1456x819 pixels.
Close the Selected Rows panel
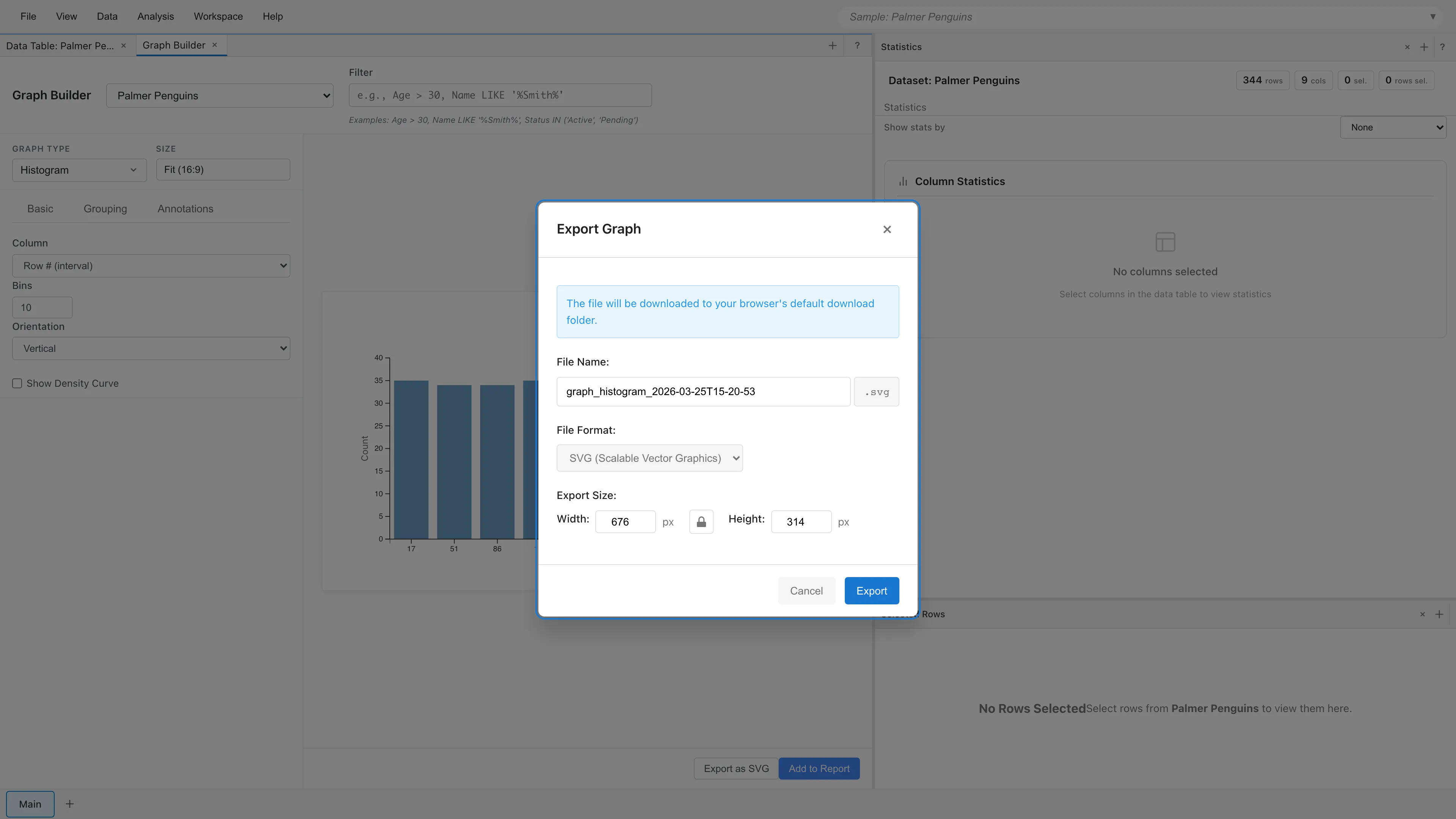pyautogui.click(x=1423, y=614)
